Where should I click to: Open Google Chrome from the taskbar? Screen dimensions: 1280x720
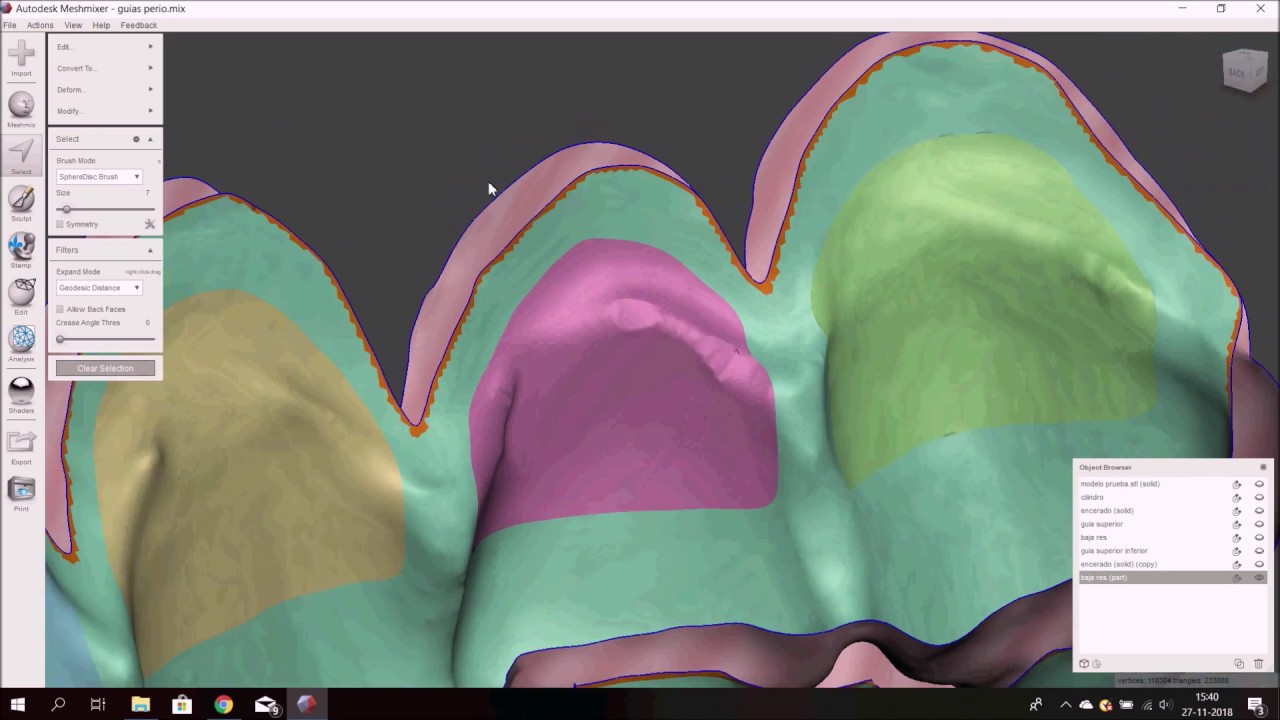[223, 705]
